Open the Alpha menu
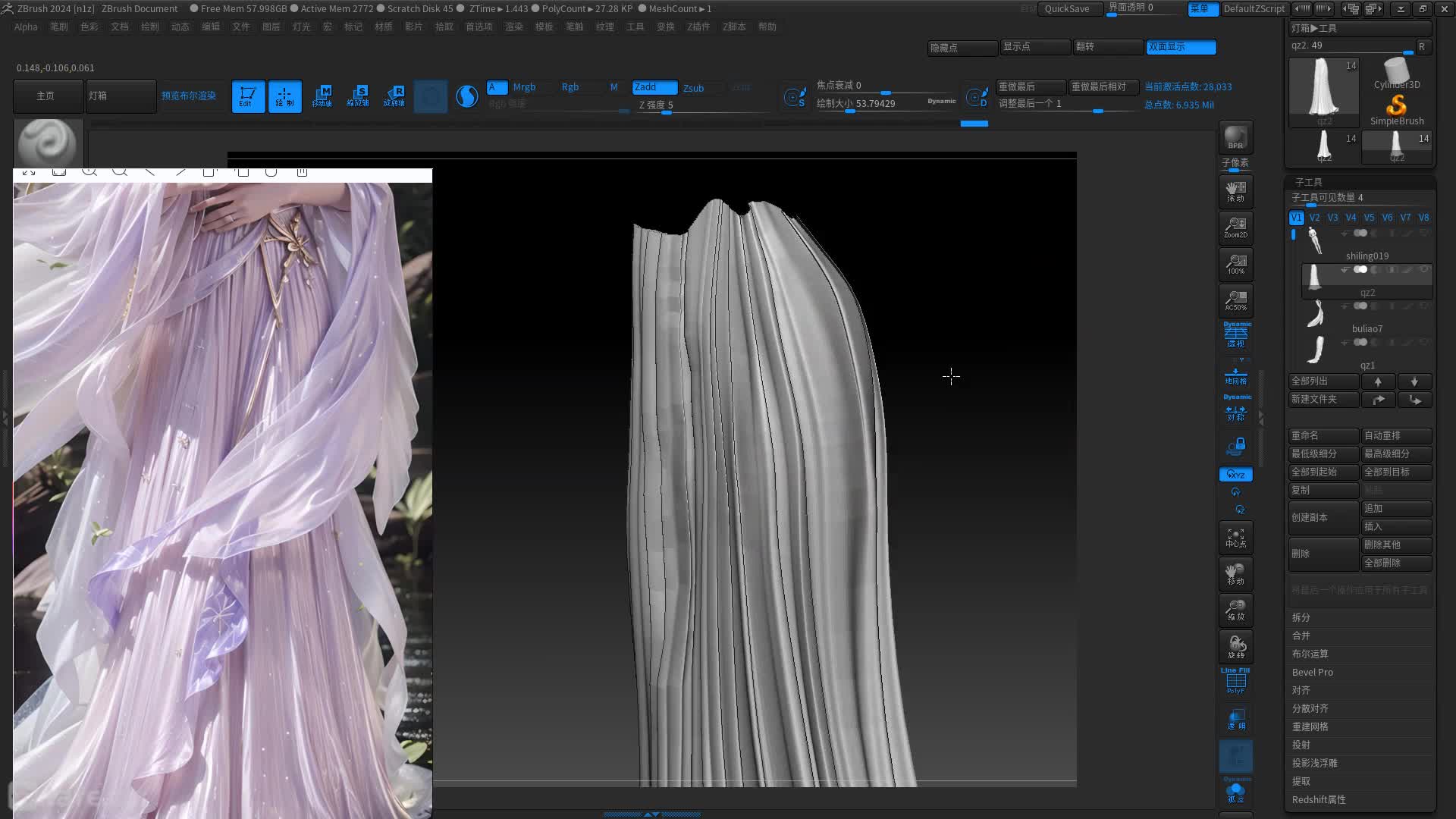 (26, 27)
